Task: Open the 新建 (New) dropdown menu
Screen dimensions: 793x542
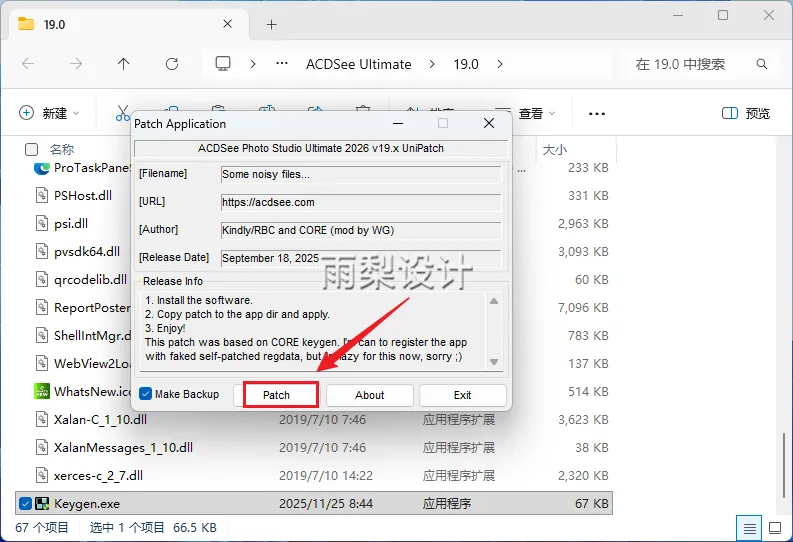Action: coord(49,113)
